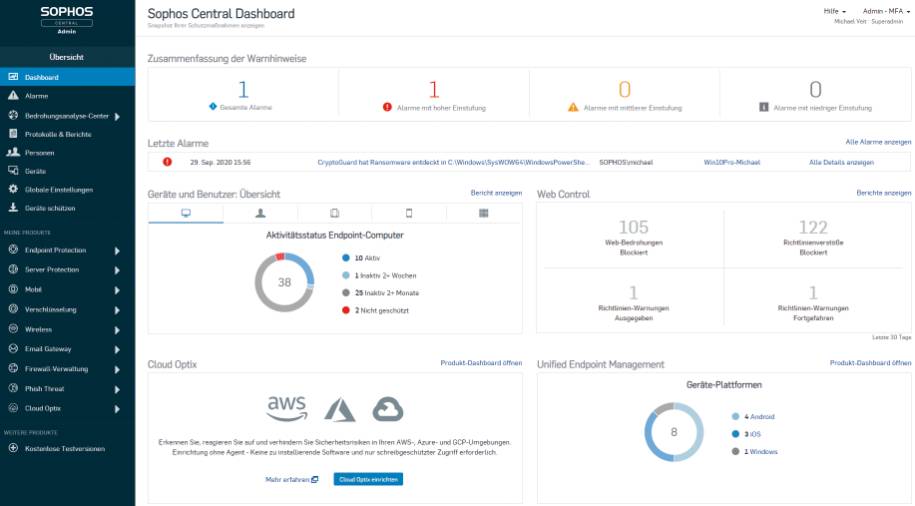Click the 3 iOS platform legend link

752,434
